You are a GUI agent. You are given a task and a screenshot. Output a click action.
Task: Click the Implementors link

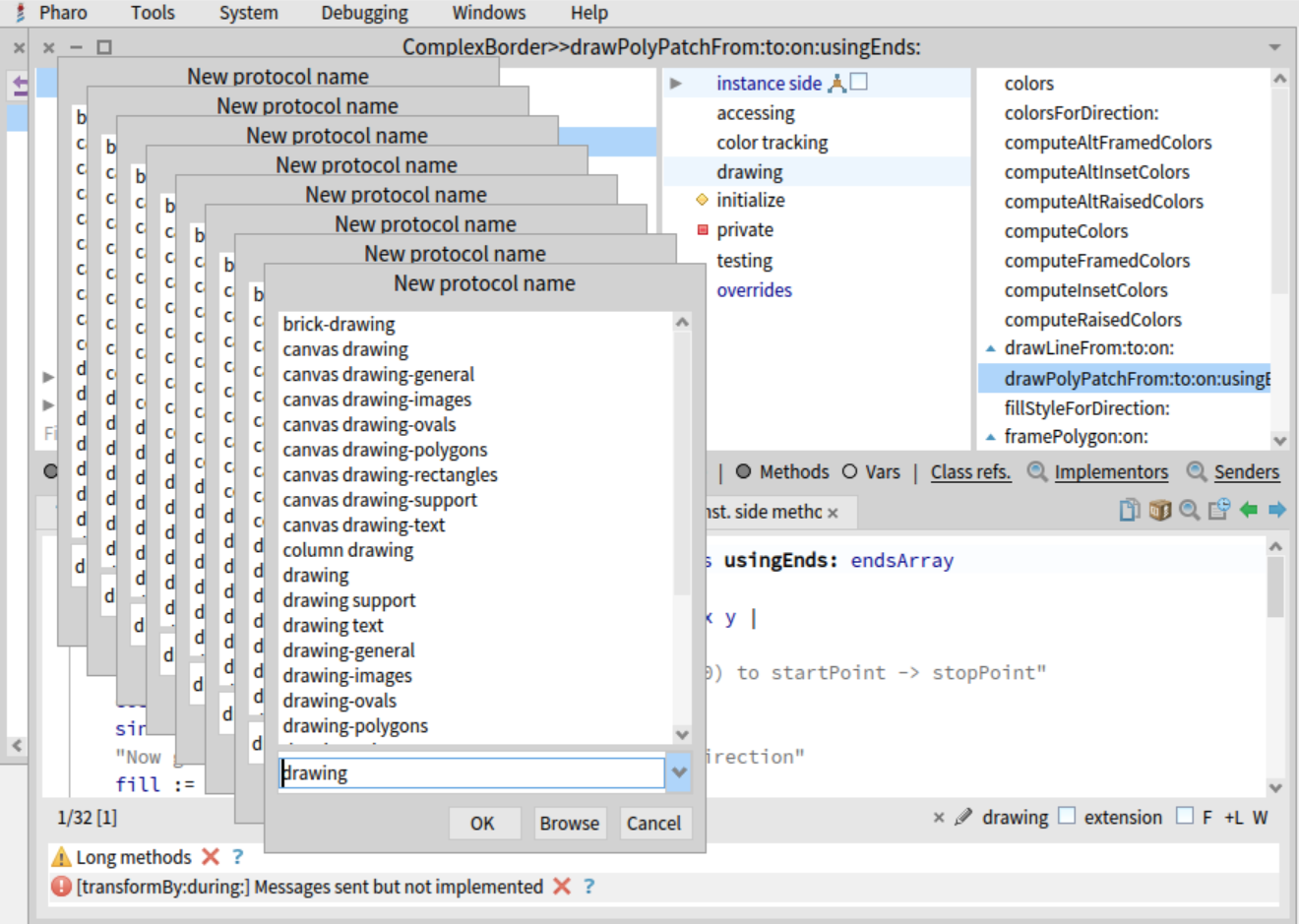[x=1111, y=471]
